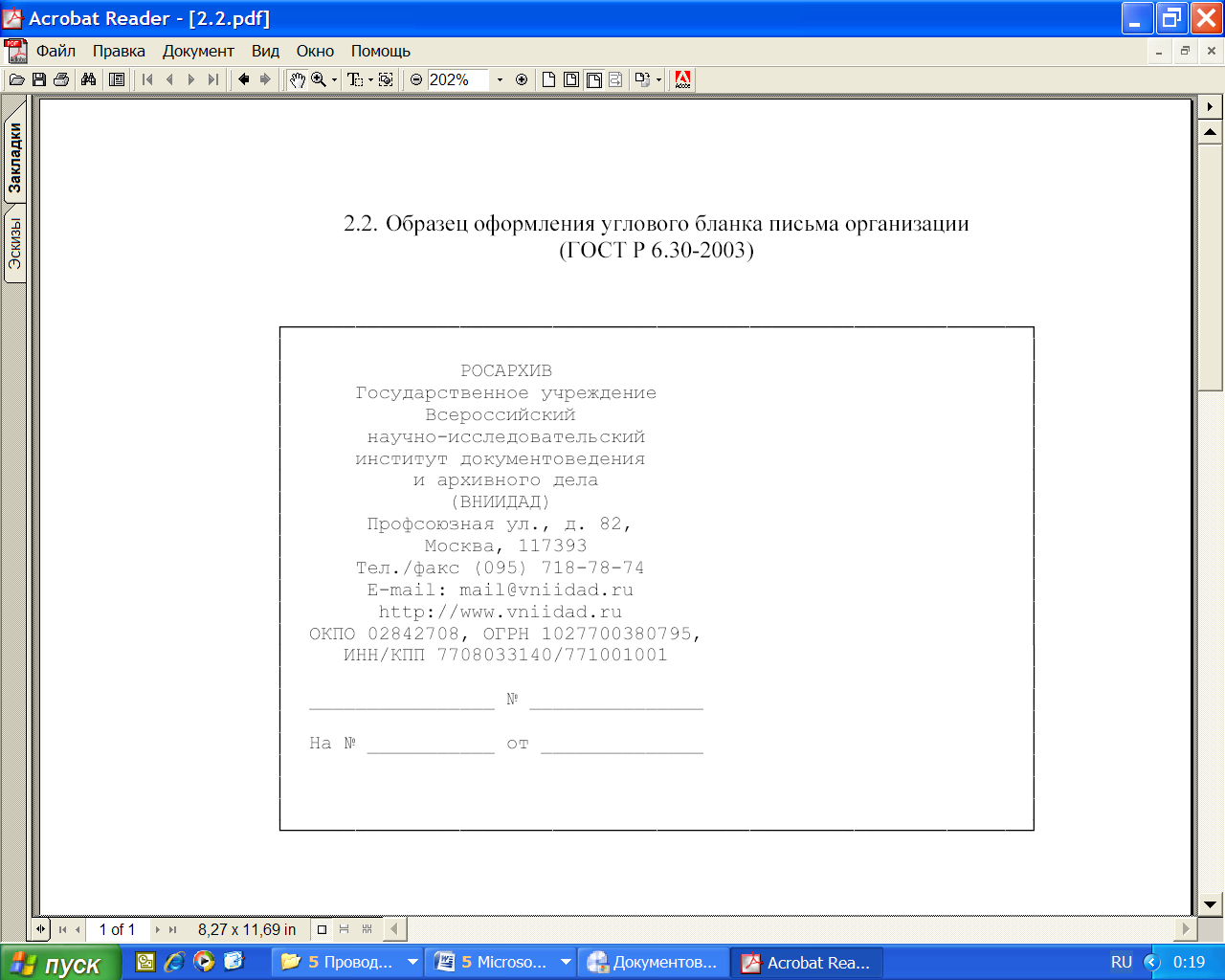Go to first page toolbar arrow
This screenshot has width=1225, height=980.
coord(147,79)
